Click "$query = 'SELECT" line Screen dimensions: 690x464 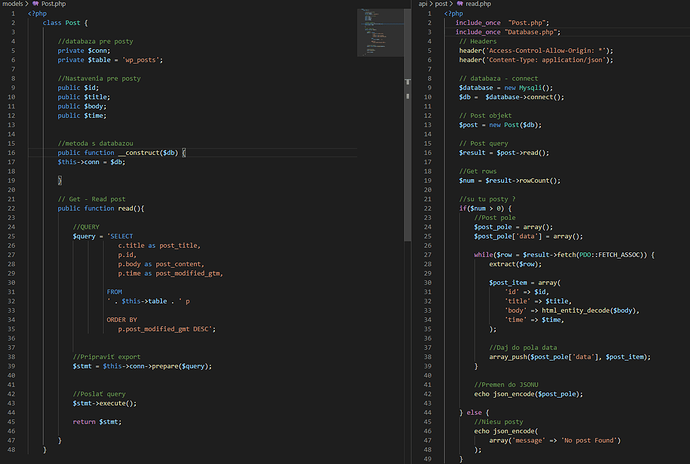[103, 236]
